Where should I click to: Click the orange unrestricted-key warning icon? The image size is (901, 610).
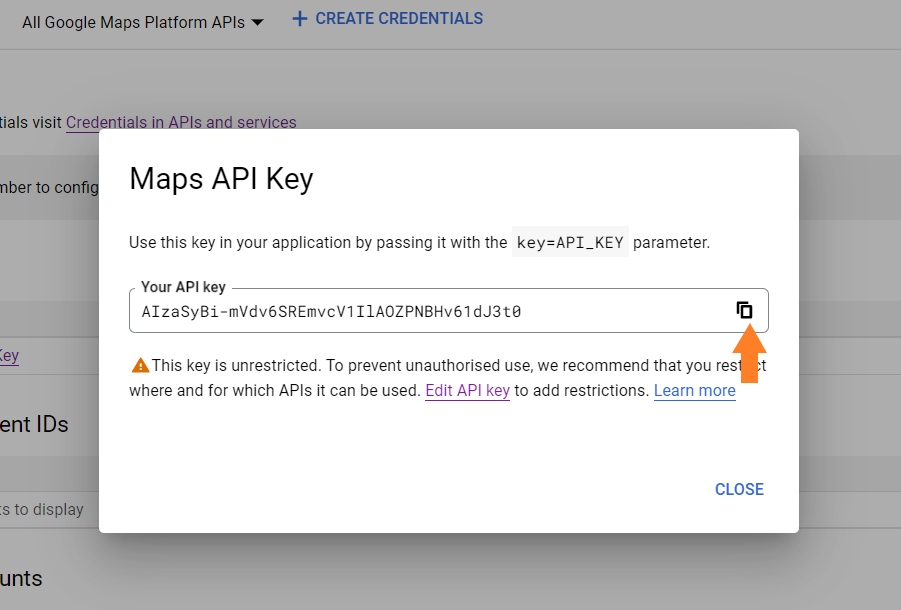(x=140, y=365)
